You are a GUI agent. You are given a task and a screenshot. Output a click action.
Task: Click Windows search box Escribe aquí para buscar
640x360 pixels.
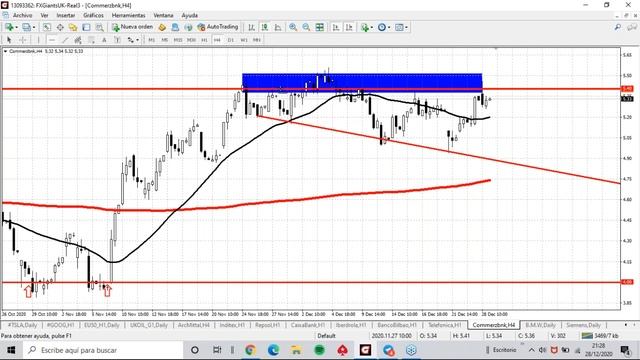102,350
